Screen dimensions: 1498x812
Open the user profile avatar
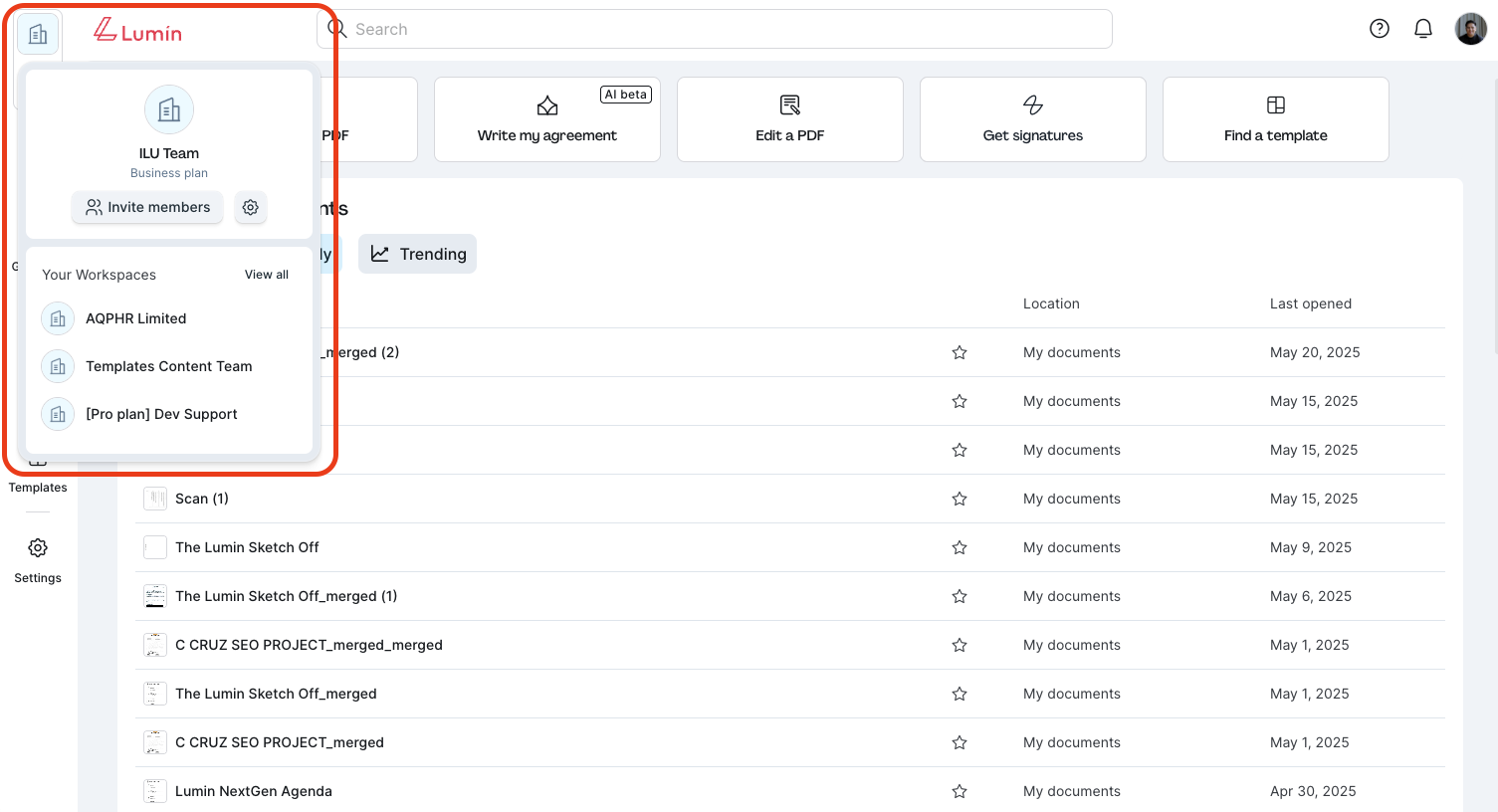coord(1471,29)
